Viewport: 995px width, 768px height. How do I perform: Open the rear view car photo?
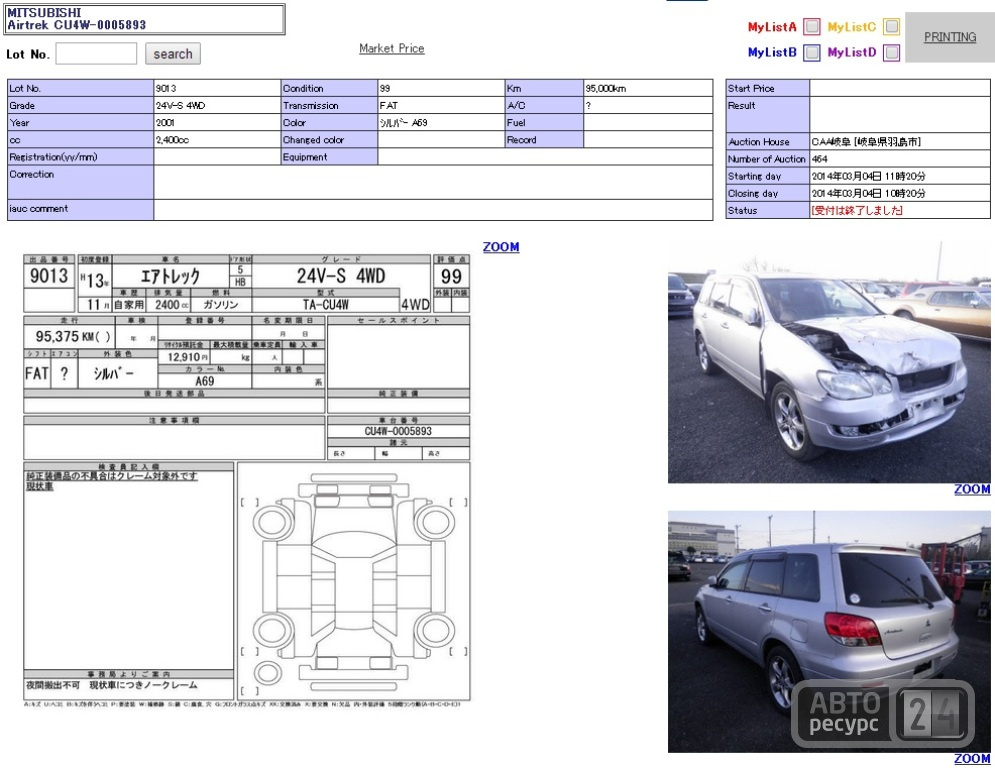pyautogui.click(x=829, y=632)
